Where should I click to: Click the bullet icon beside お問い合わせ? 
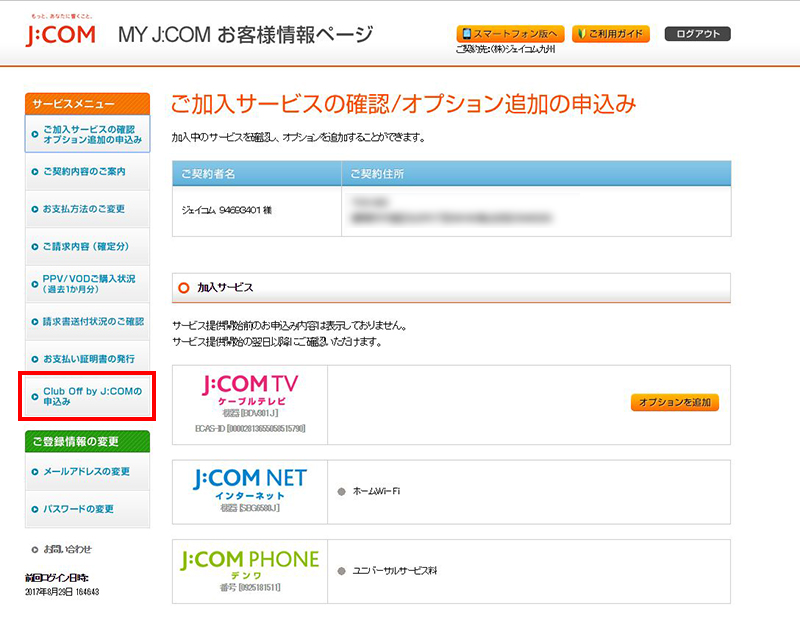click(35, 550)
